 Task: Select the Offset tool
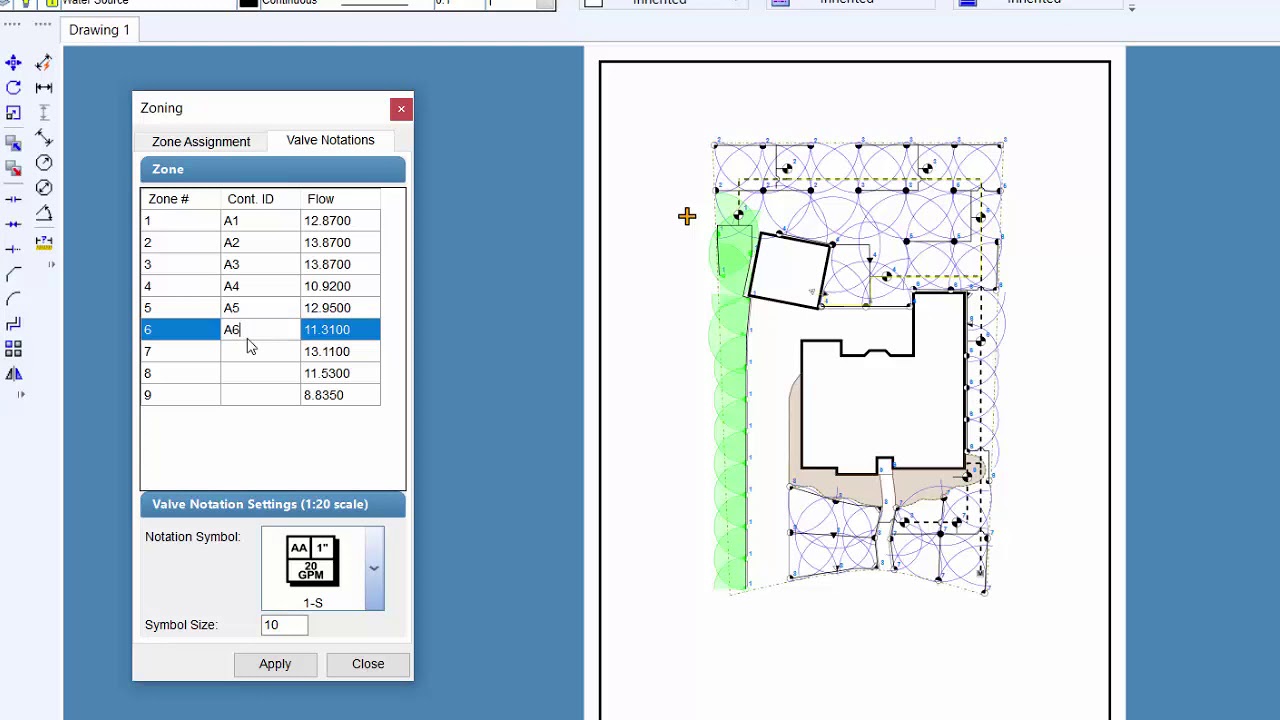pos(13,324)
